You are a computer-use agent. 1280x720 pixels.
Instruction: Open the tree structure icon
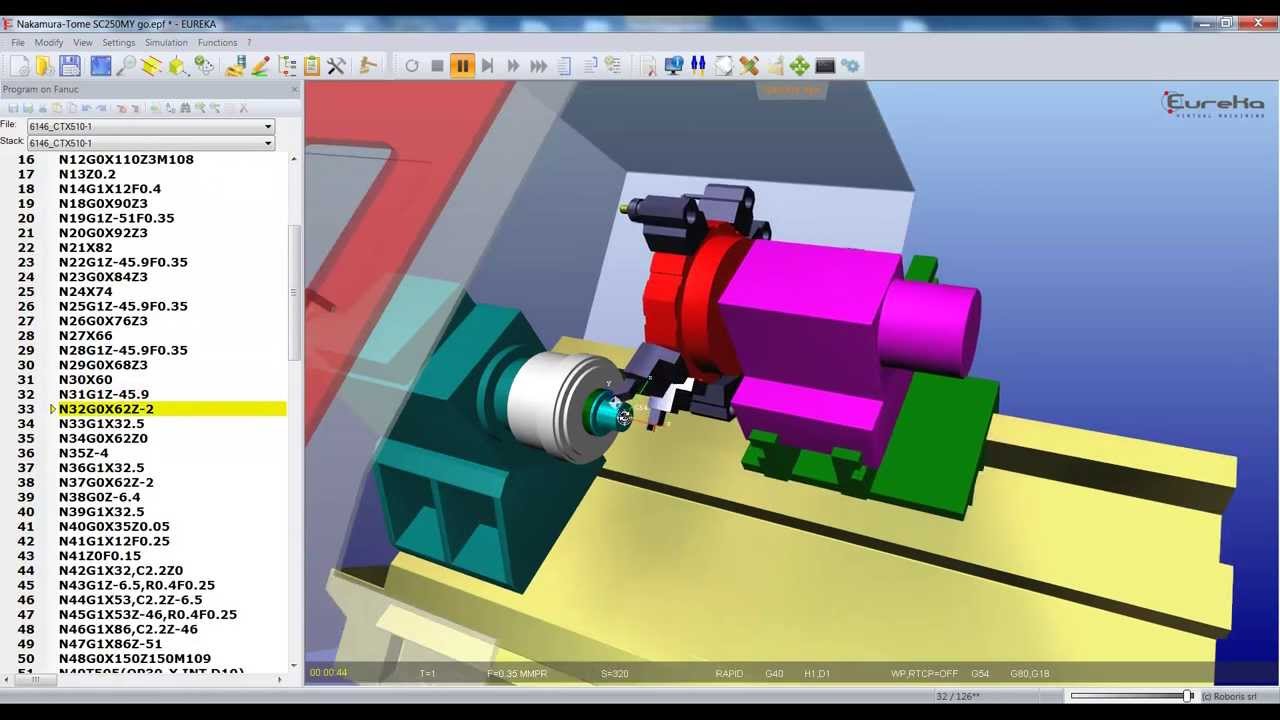click(287, 66)
